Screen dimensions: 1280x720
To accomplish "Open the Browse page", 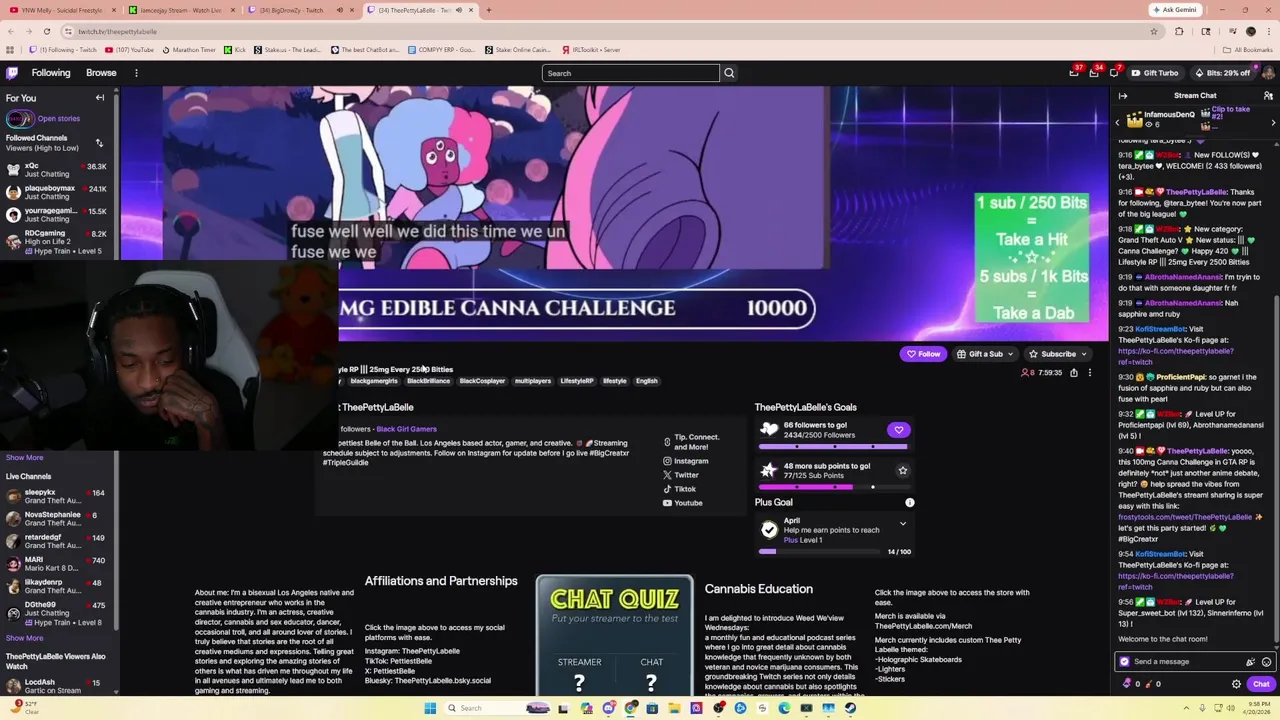I will (x=101, y=73).
